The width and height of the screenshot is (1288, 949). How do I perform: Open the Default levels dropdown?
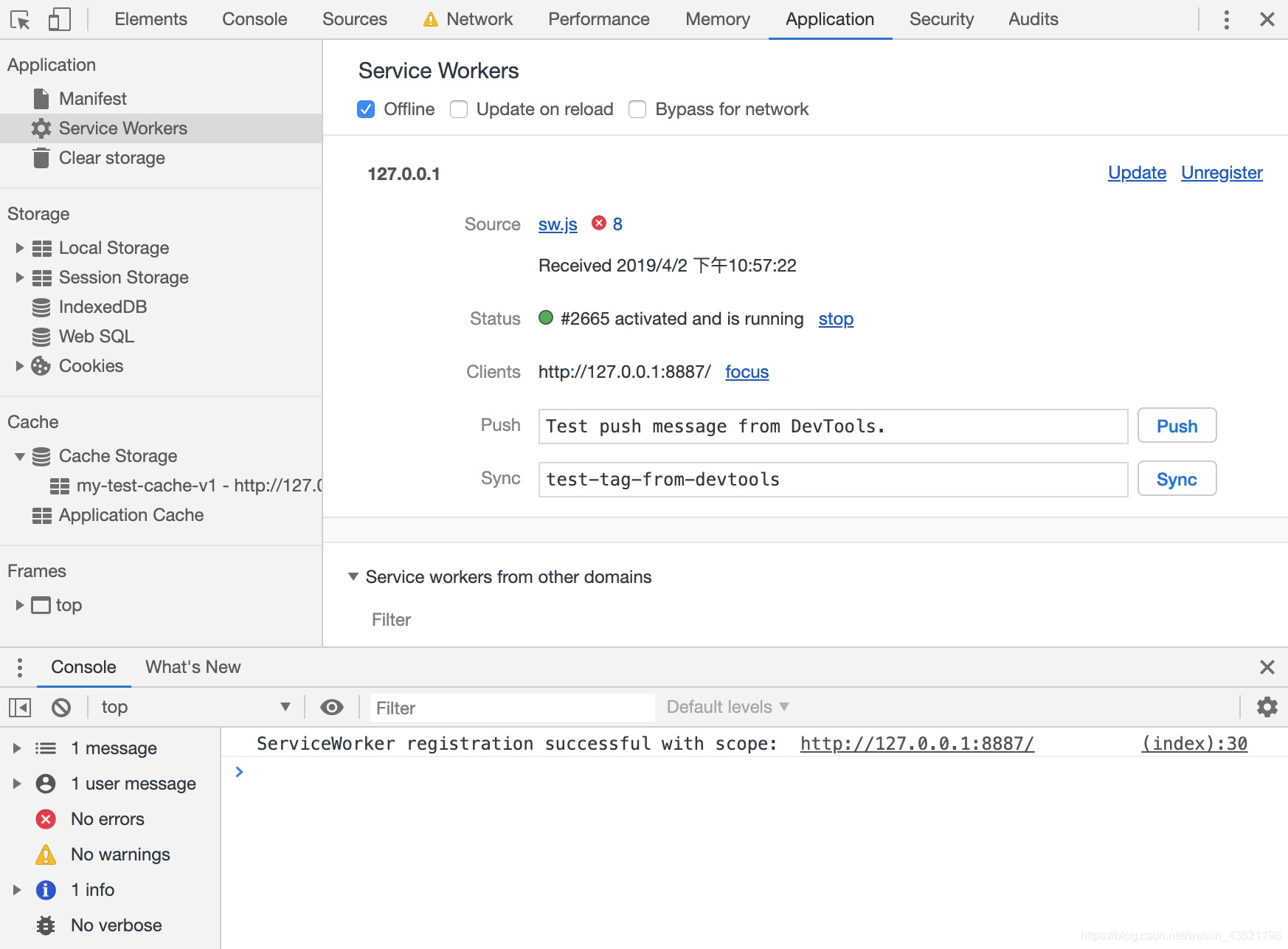point(727,707)
